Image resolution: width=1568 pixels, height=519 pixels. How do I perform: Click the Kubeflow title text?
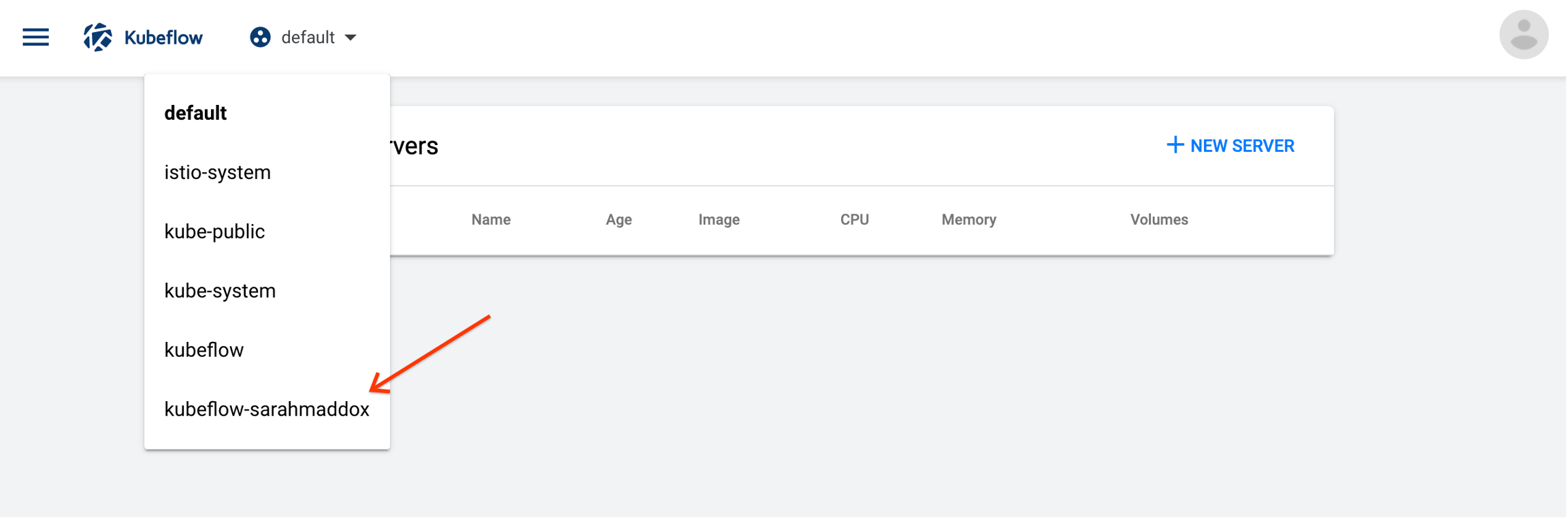[x=163, y=37]
